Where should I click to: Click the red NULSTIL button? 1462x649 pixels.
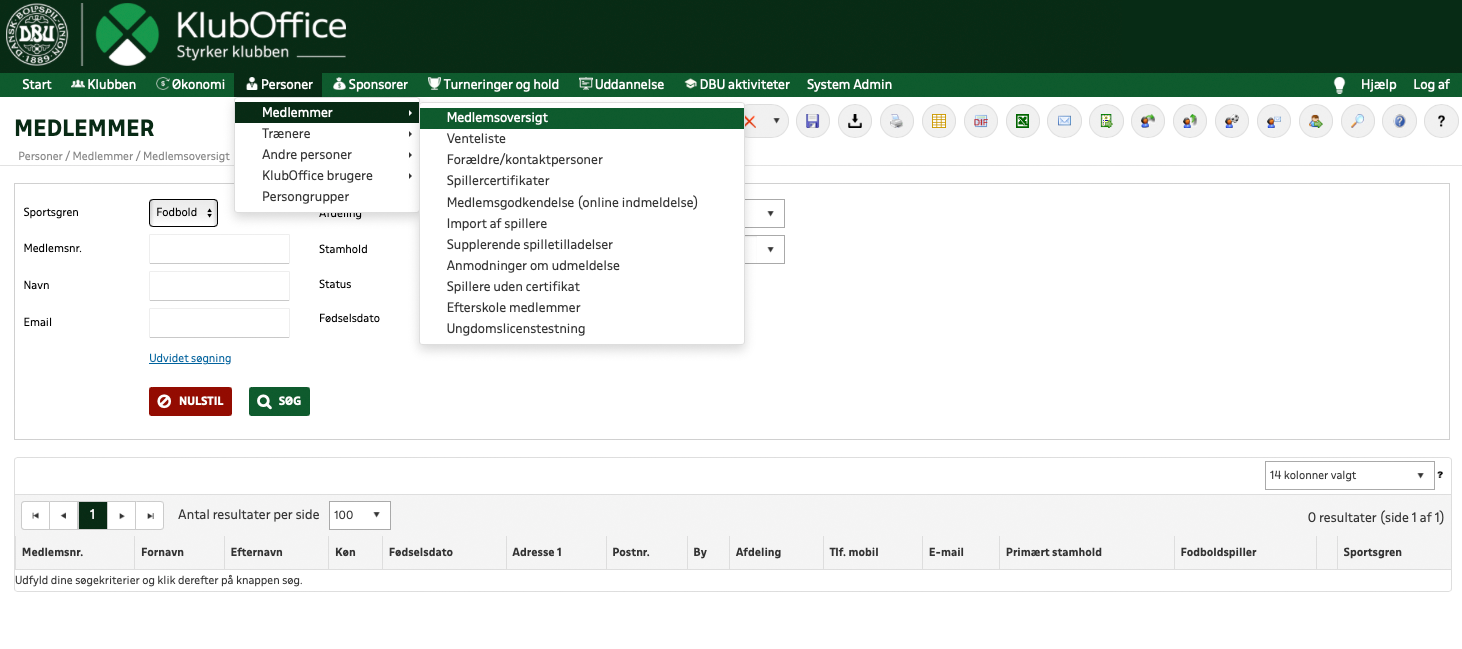[x=190, y=401]
